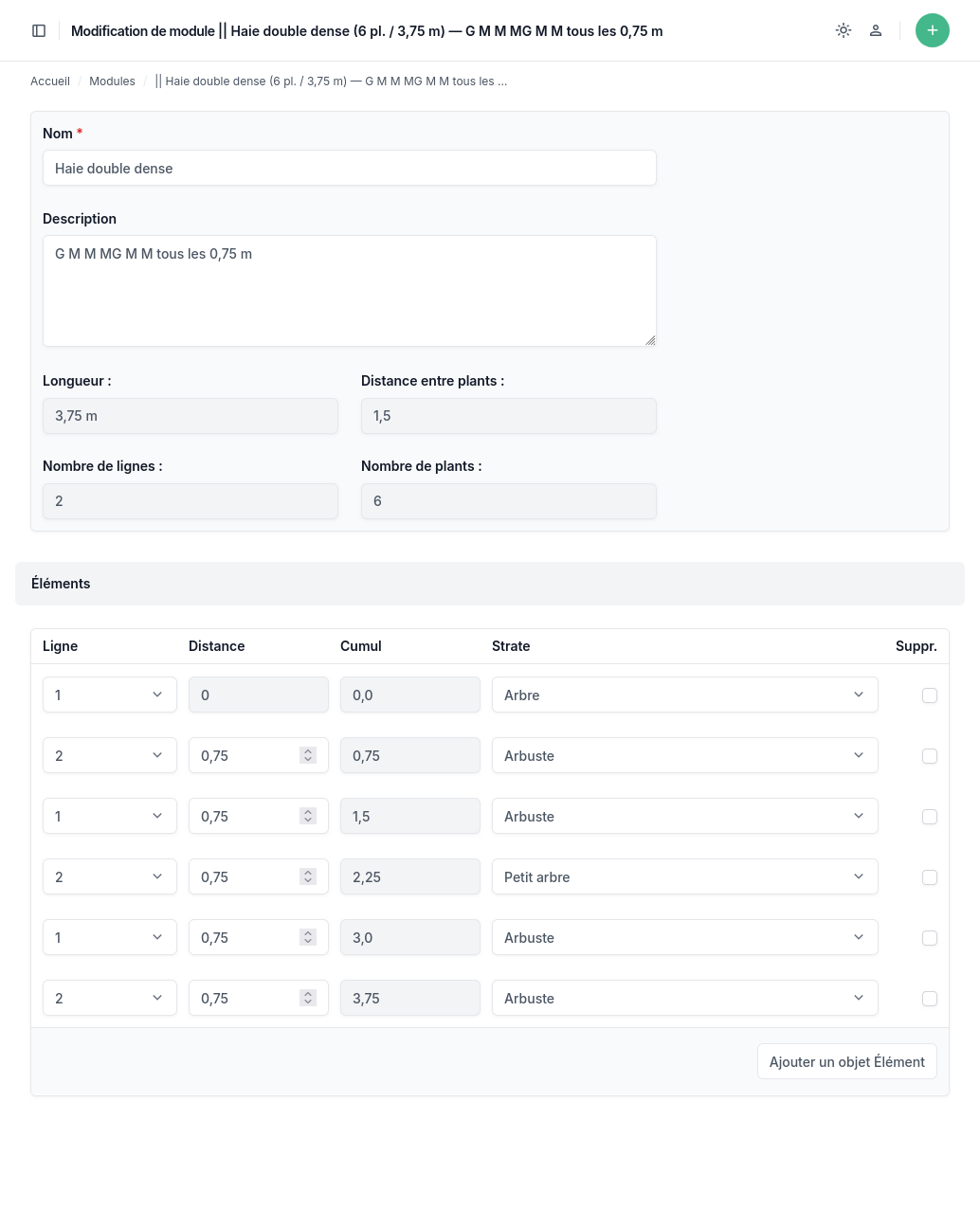980x1210 pixels.
Task: Tick the delete checkbox for Petit arbre row
Action: click(930, 877)
